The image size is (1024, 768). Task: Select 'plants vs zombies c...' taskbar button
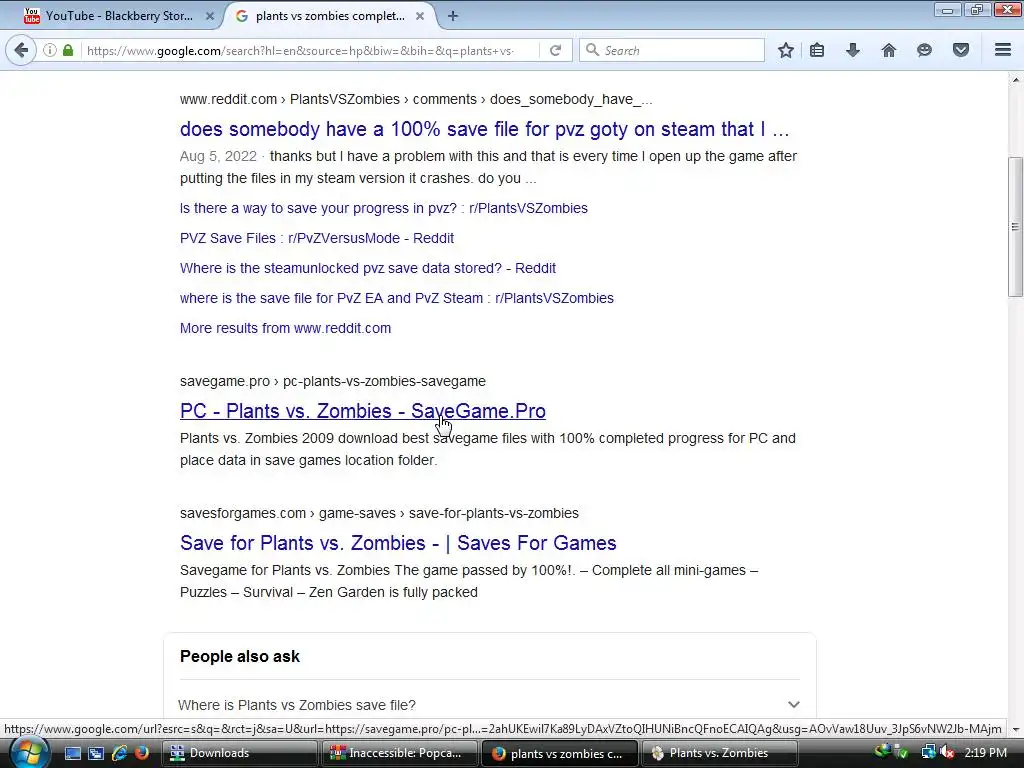pos(560,754)
